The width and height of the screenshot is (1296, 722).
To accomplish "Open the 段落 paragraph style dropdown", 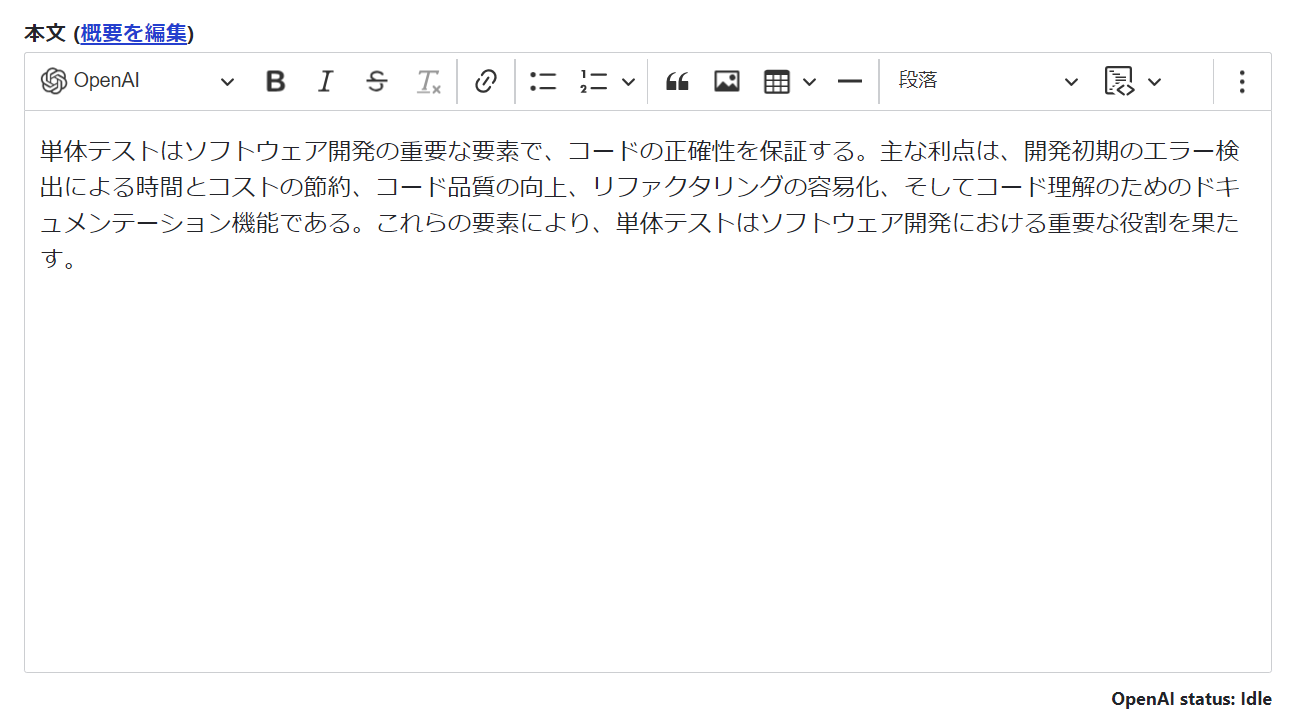I will pyautogui.click(x=985, y=81).
